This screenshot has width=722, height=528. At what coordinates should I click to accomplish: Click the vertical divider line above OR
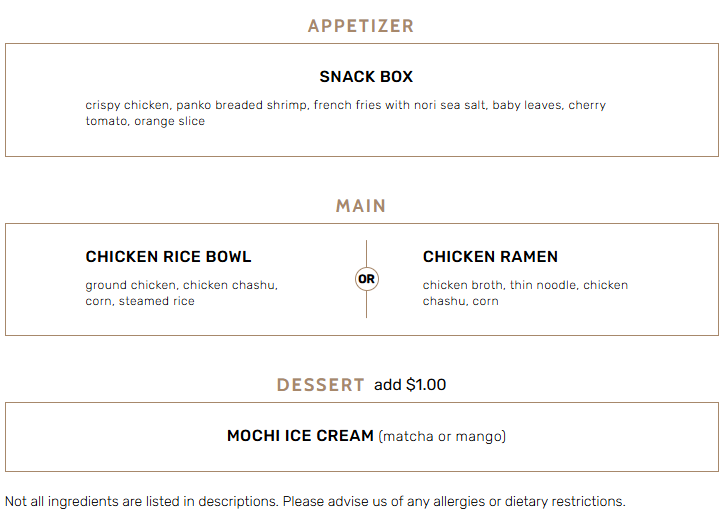367,252
